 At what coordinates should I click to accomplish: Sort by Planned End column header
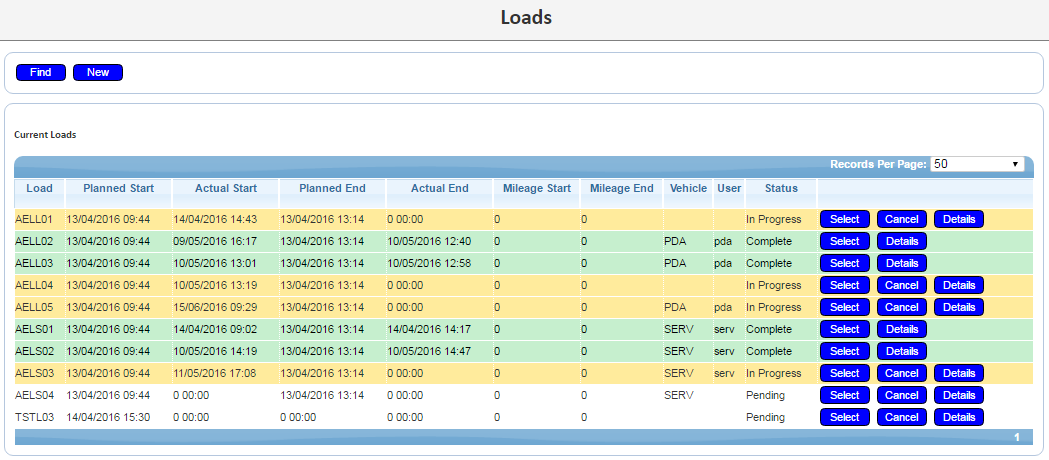332,189
